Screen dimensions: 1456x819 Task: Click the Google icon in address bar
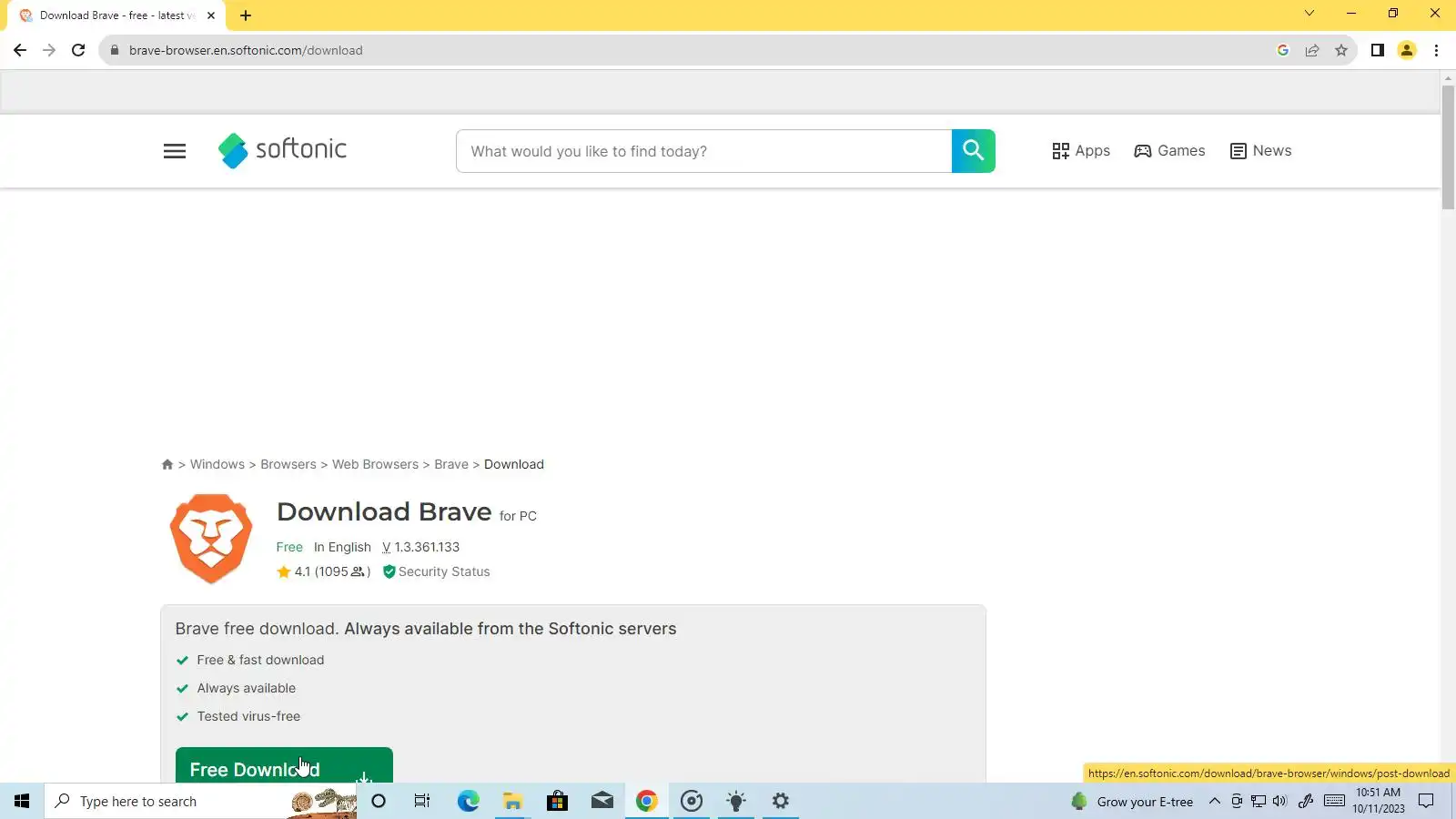(1283, 50)
